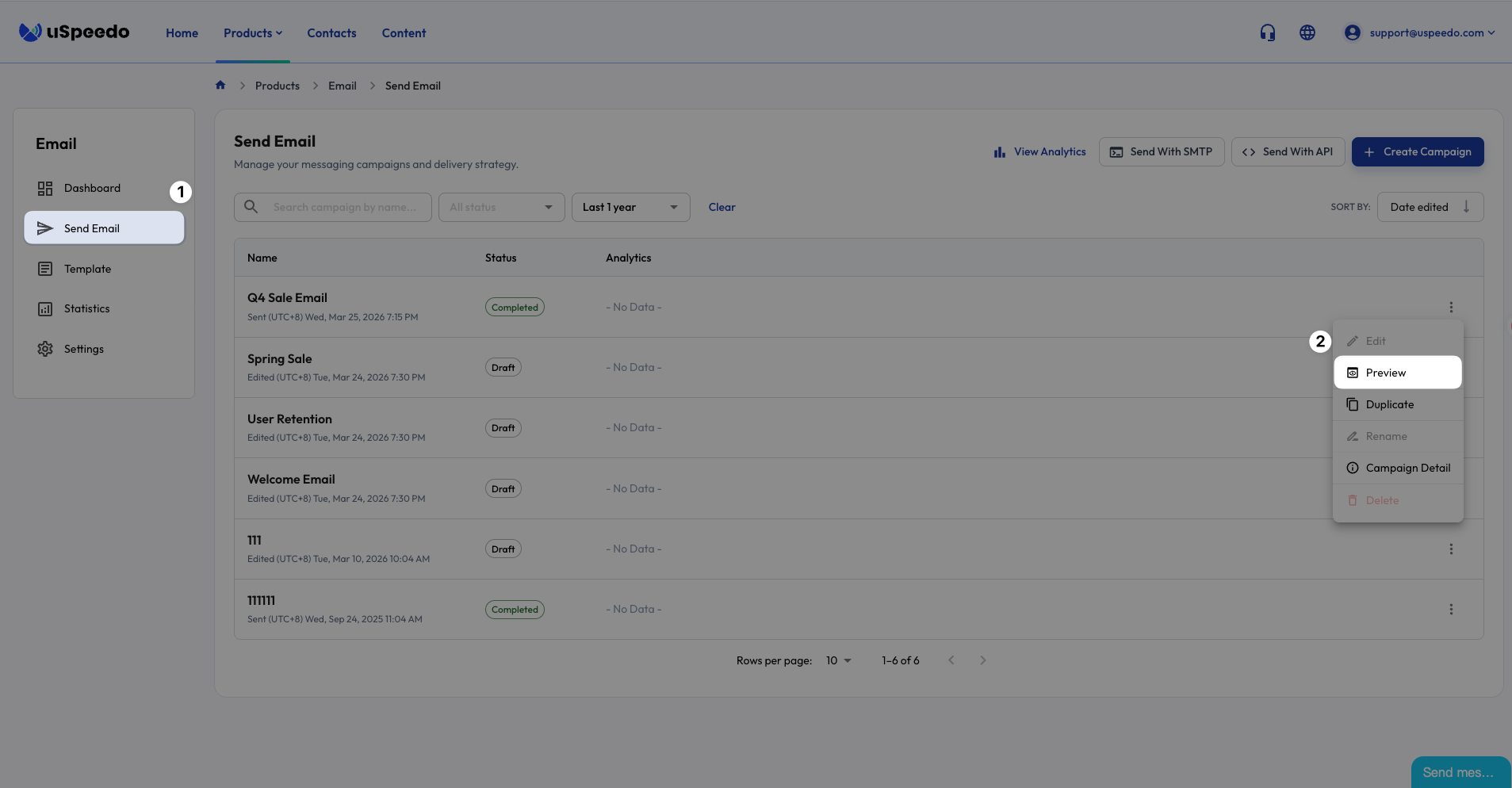Open three-dot menu for Q4 Sale Email
Screen dimensions: 1512x788
click(1451, 308)
